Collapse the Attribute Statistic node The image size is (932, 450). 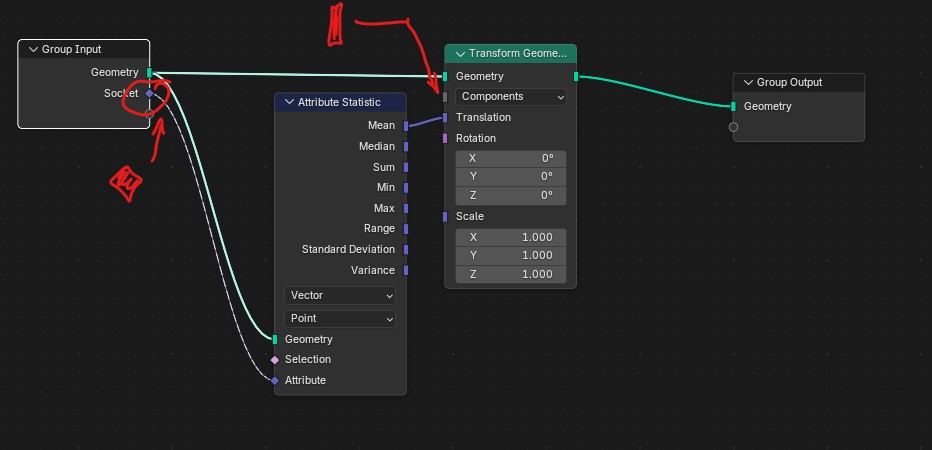click(289, 102)
